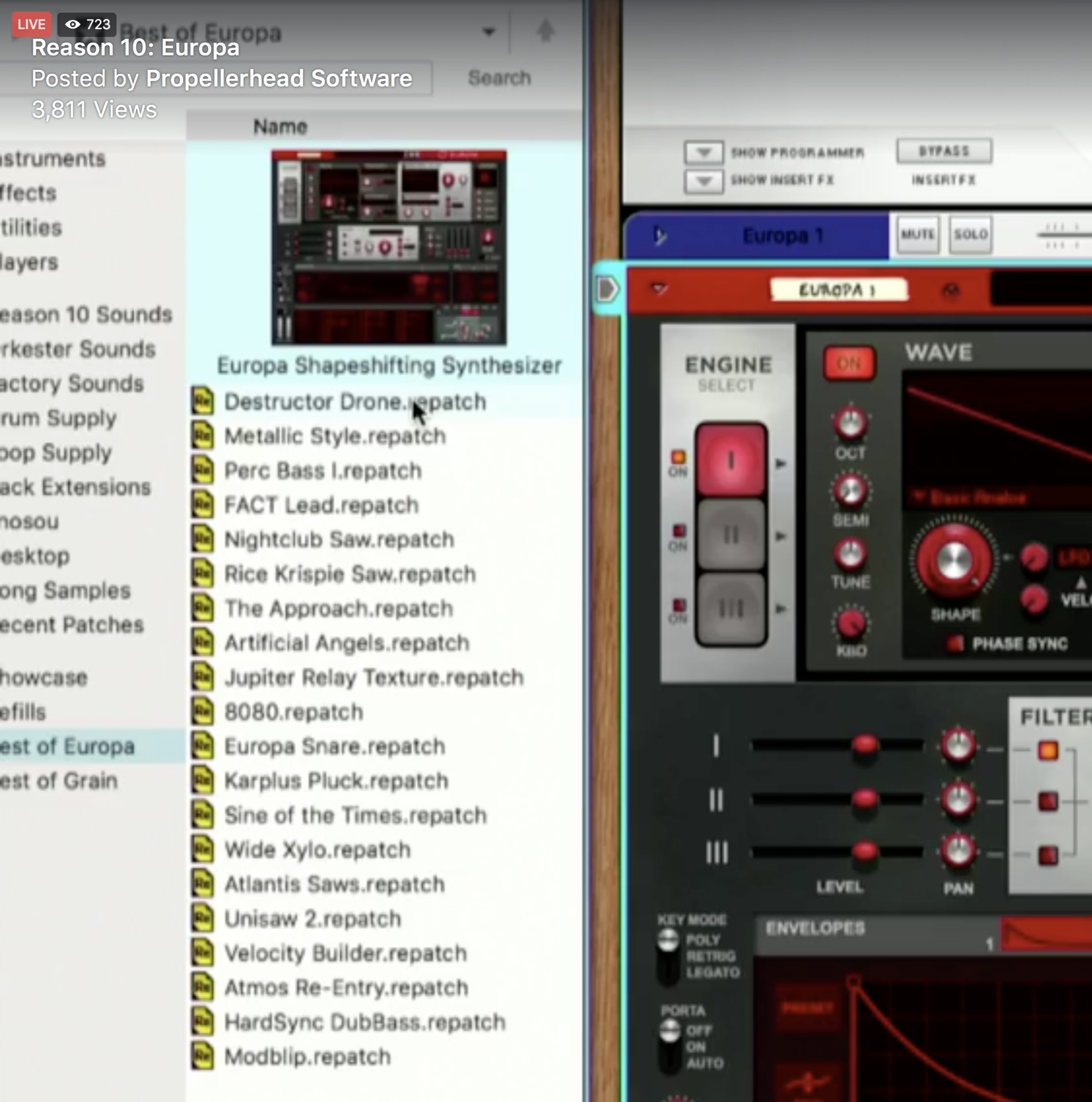Select the Metallic Style.repatch file icon
This screenshot has width=1092, height=1102.
203,436
